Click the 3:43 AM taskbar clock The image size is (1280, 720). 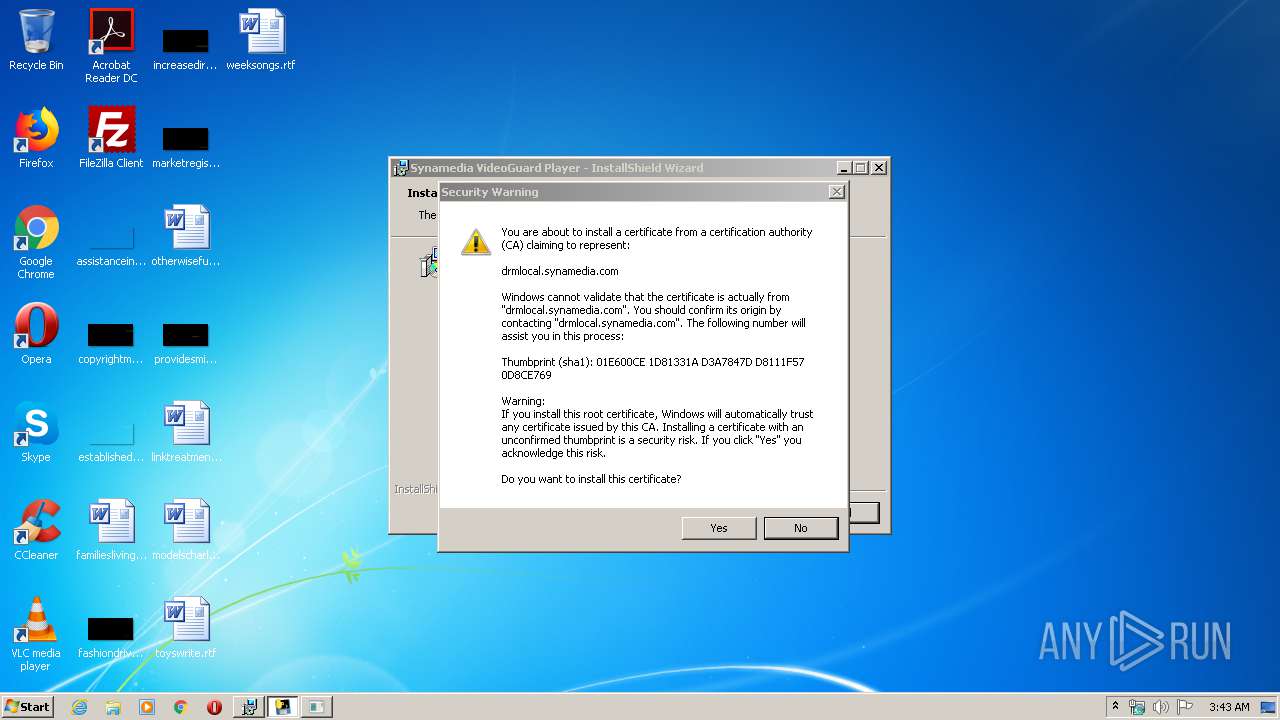(1229, 707)
